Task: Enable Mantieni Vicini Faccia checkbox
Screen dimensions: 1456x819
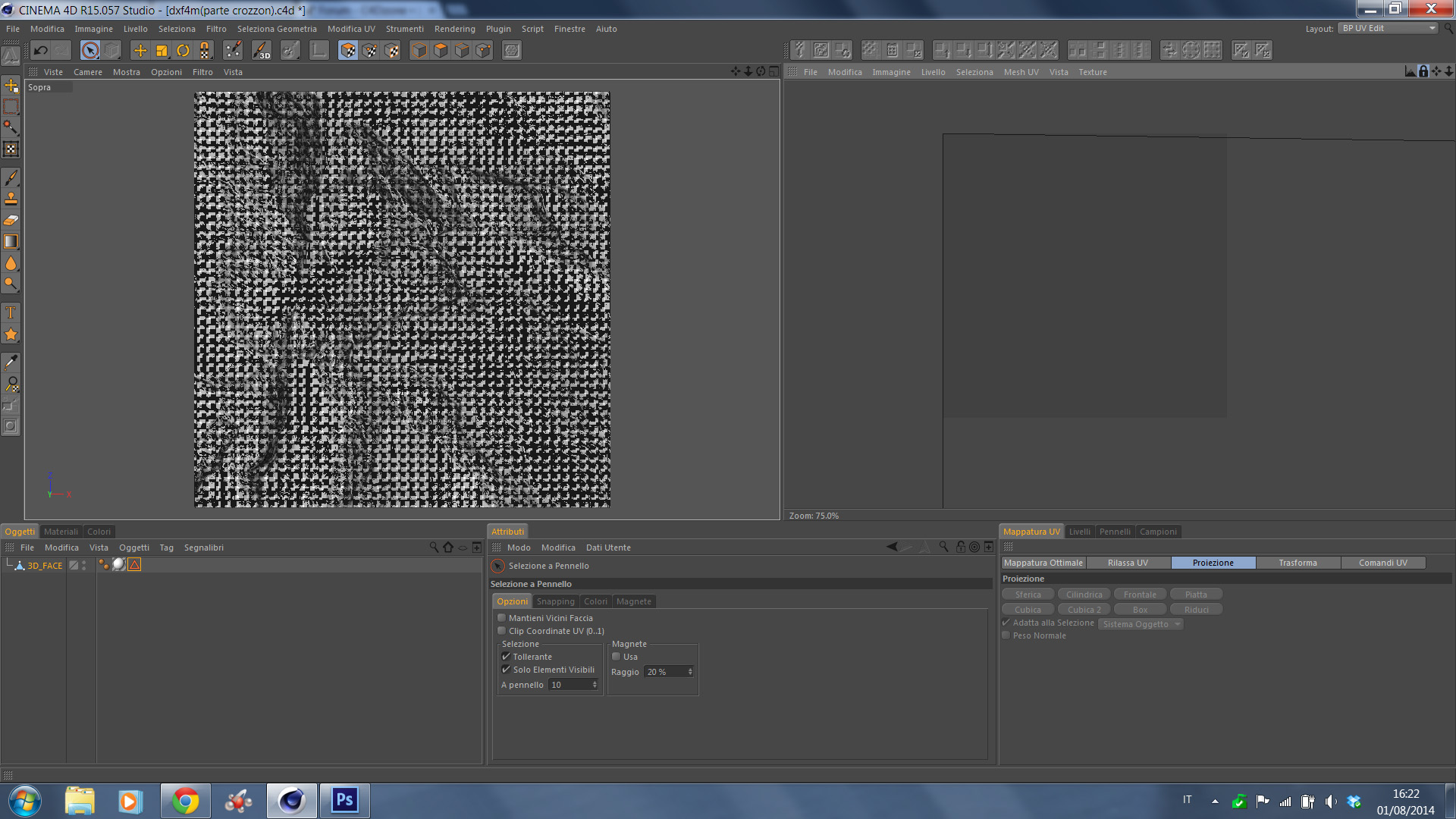Action: pyautogui.click(x=501, y=618)
